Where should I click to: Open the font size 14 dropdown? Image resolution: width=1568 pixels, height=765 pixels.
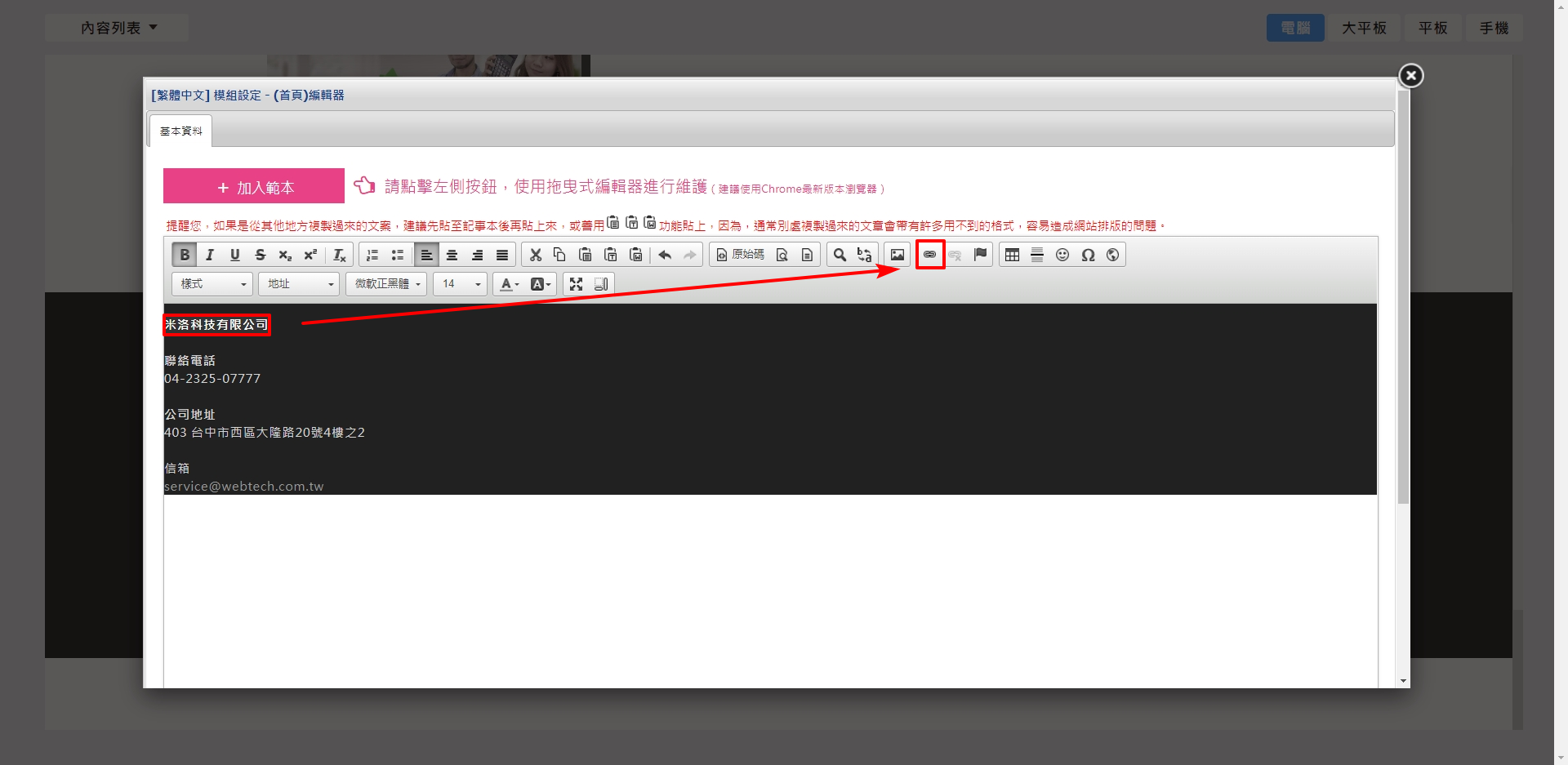[460, 284]
